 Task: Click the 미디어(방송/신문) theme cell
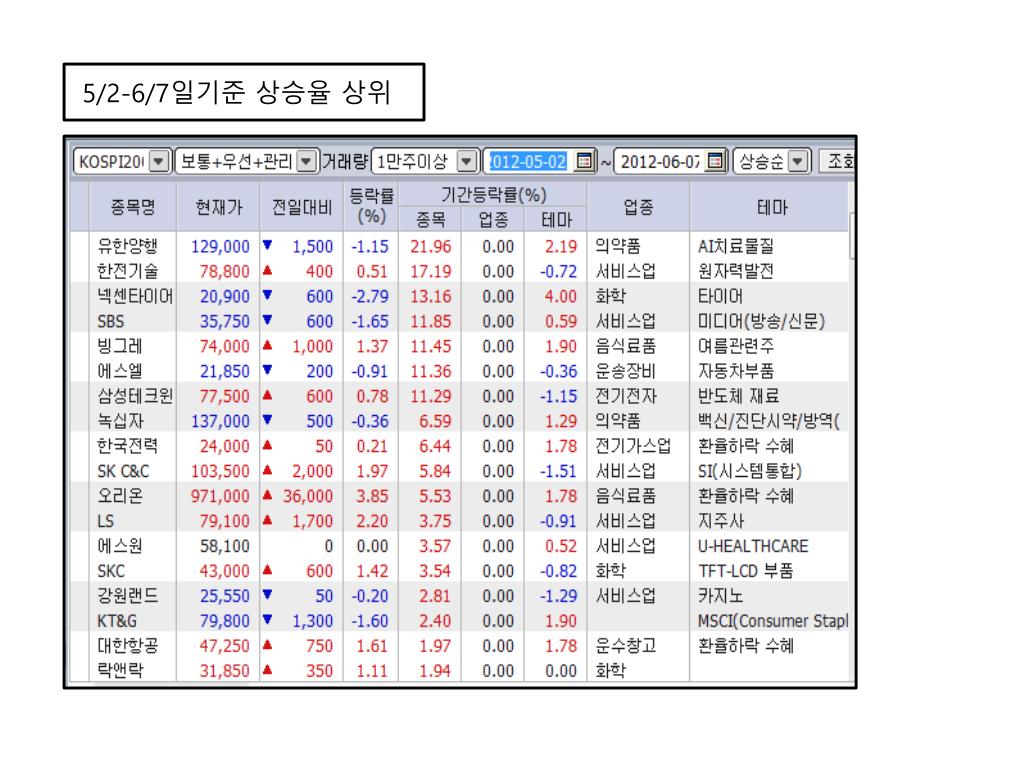click(761, 321)
